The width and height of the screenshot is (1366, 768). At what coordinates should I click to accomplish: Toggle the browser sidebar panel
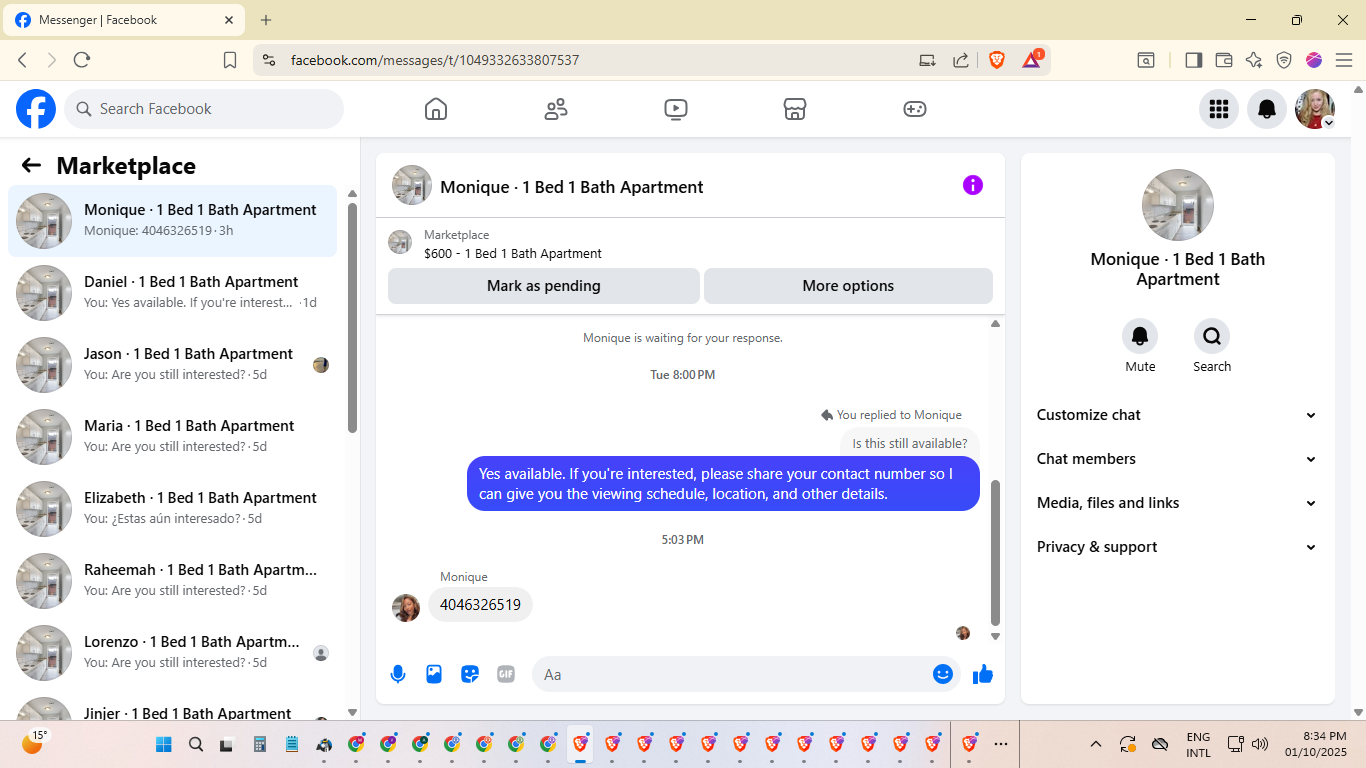coord(1193,60)
